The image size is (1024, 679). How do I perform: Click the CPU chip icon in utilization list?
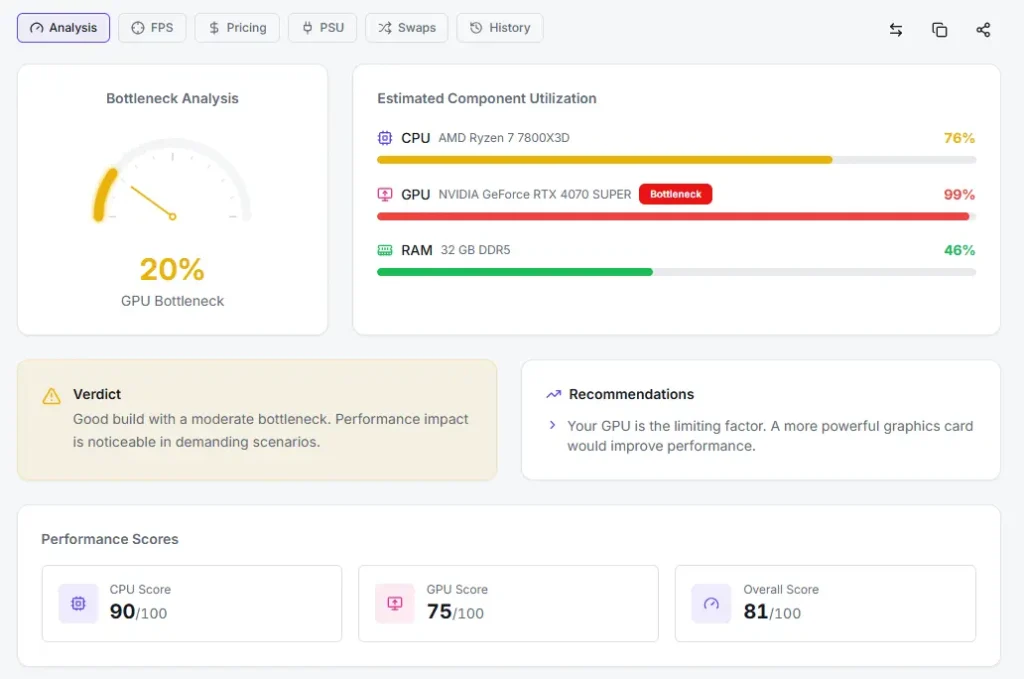point(385,138)
